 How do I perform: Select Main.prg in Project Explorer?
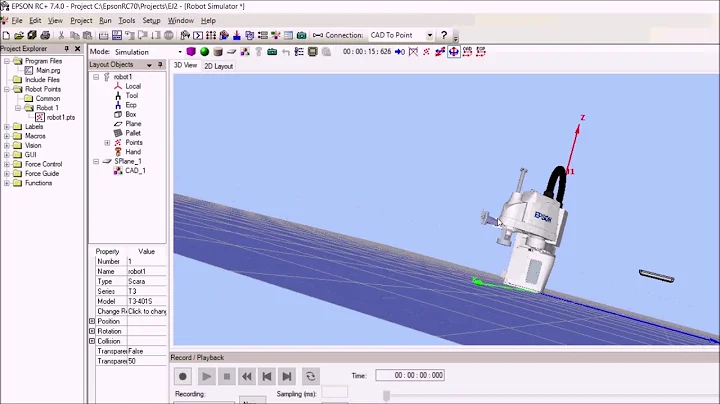pyautogui.click(x=48, y=70)
